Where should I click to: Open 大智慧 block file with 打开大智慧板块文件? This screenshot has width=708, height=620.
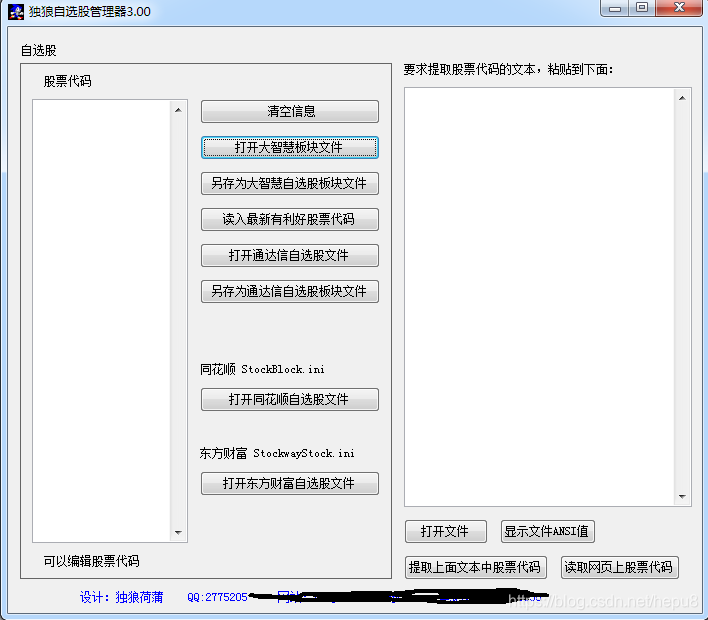click(x=289, y=148)
